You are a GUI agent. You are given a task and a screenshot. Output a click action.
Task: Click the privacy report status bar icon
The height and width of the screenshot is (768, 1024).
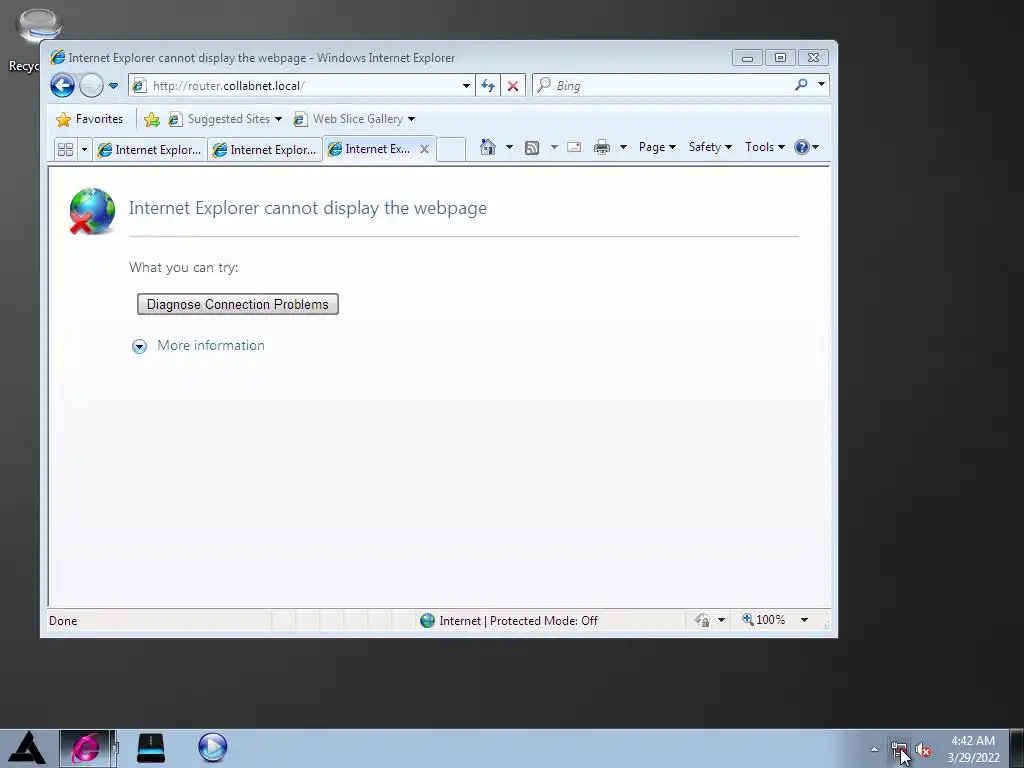point(703,620)
